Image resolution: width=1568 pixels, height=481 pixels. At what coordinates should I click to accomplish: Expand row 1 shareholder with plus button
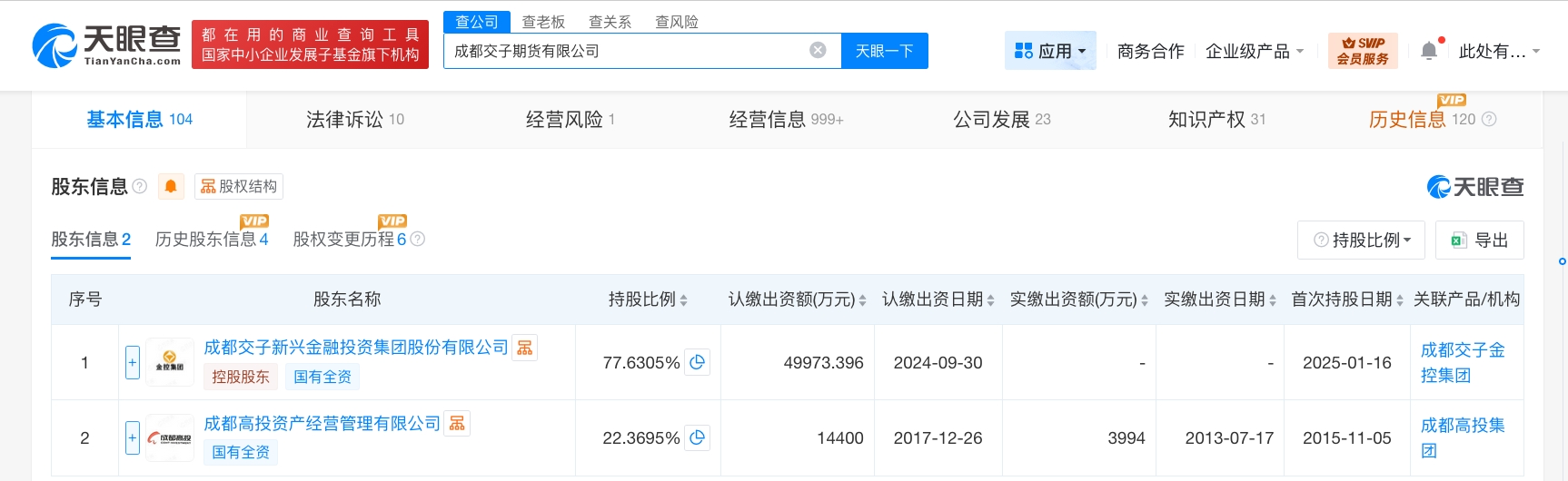pos(133,362)
